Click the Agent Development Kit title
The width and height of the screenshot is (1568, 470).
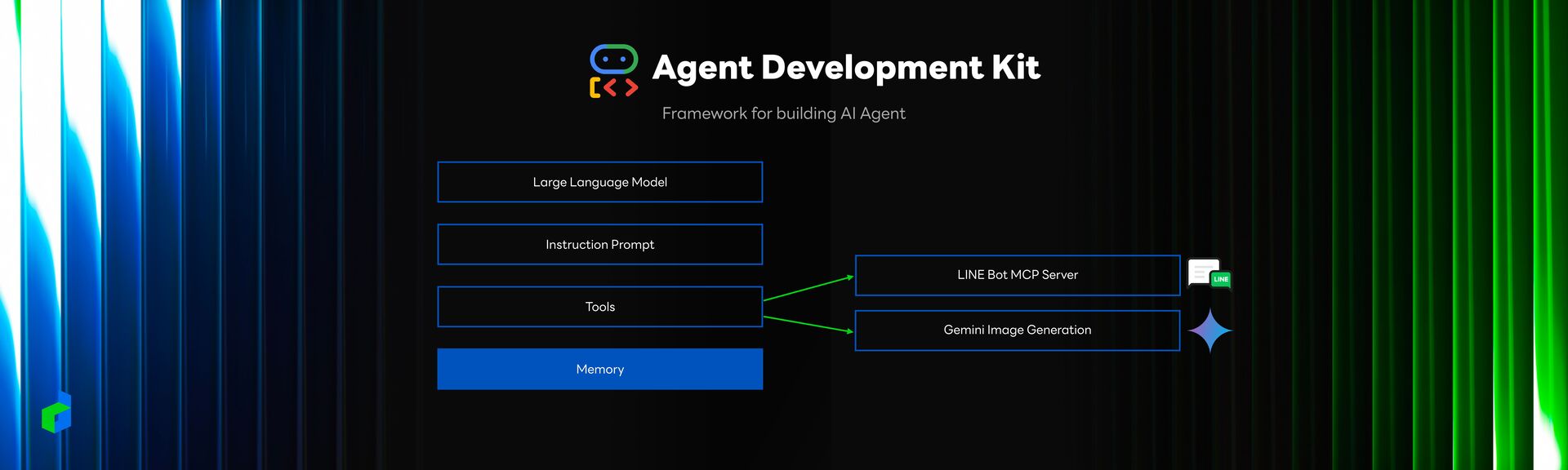[x=846, y=69]
